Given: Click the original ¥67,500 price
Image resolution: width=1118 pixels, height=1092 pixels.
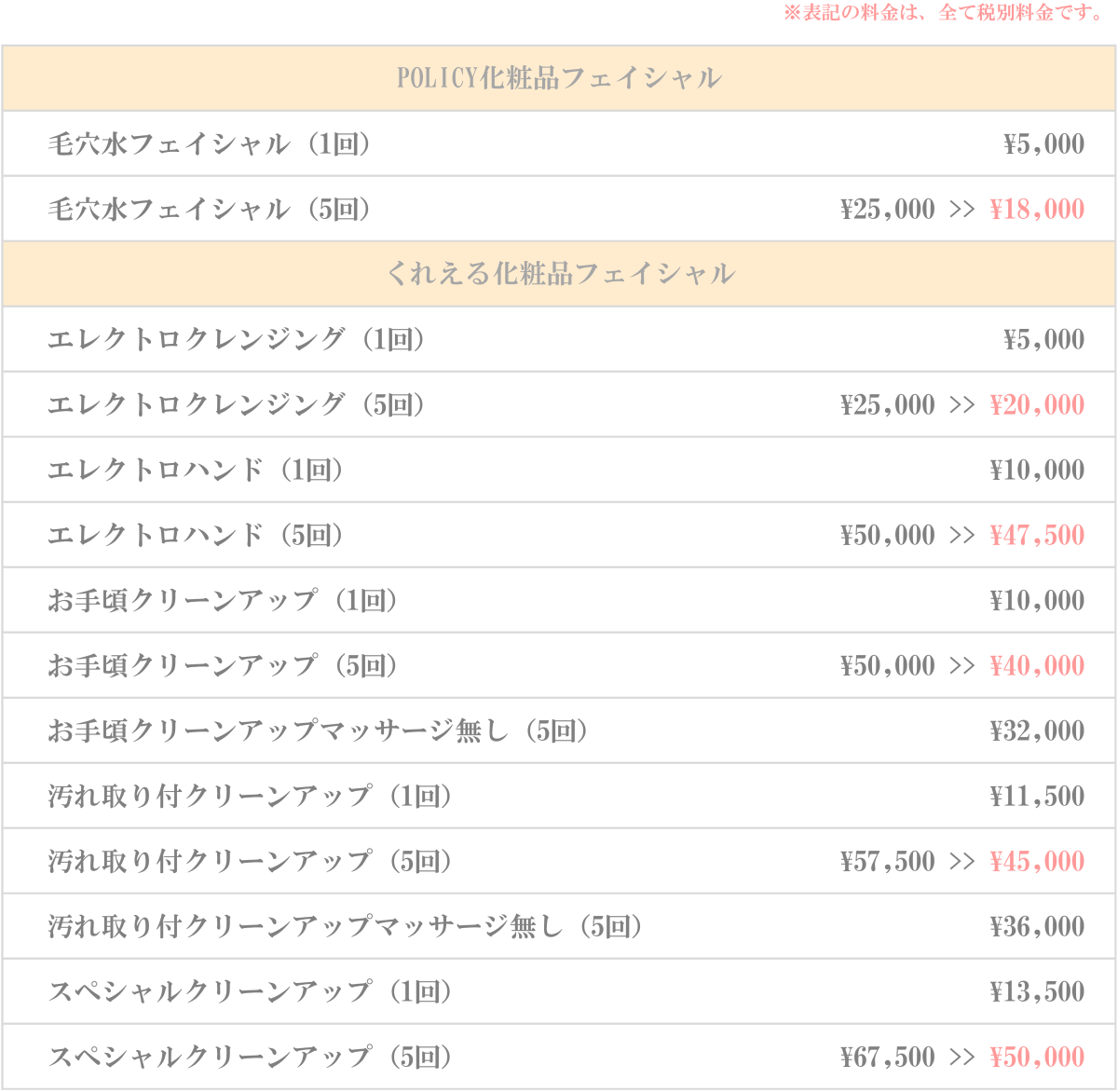Looking at the screenshot, I should (x=887, y=1058).
